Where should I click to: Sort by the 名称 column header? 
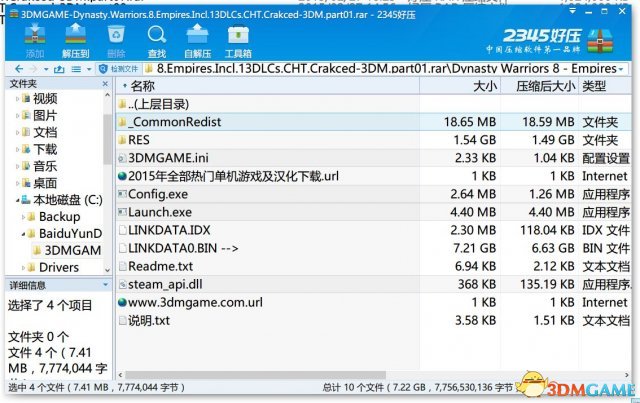point(268,86)
